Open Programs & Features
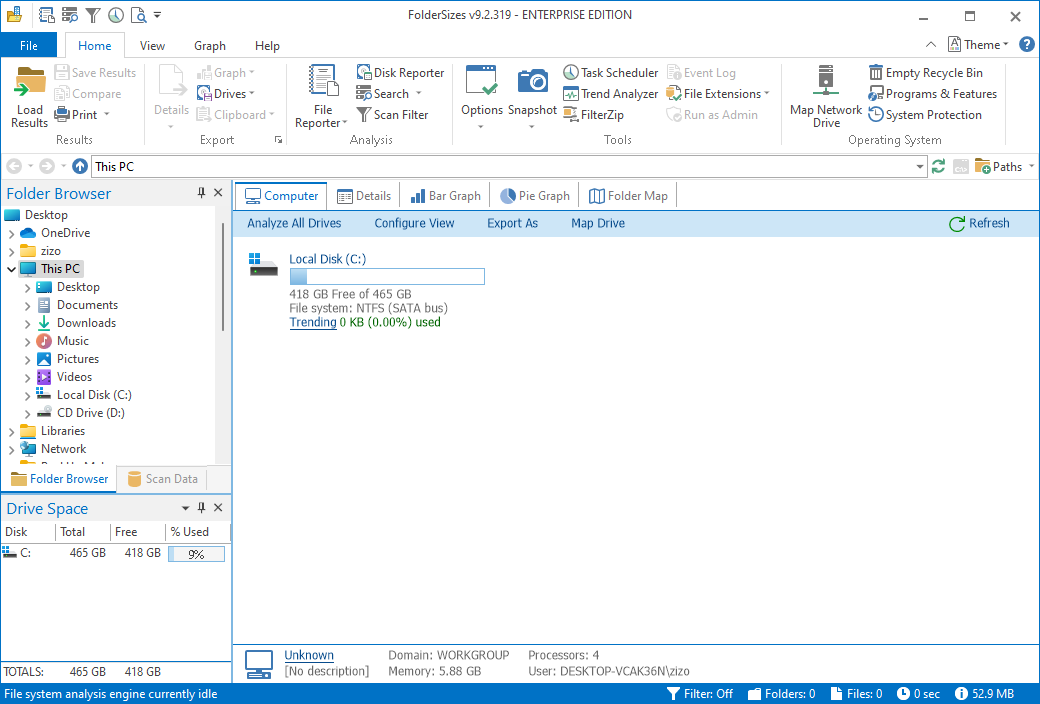The image size is (1040, 704). click(x=933, y=94)
